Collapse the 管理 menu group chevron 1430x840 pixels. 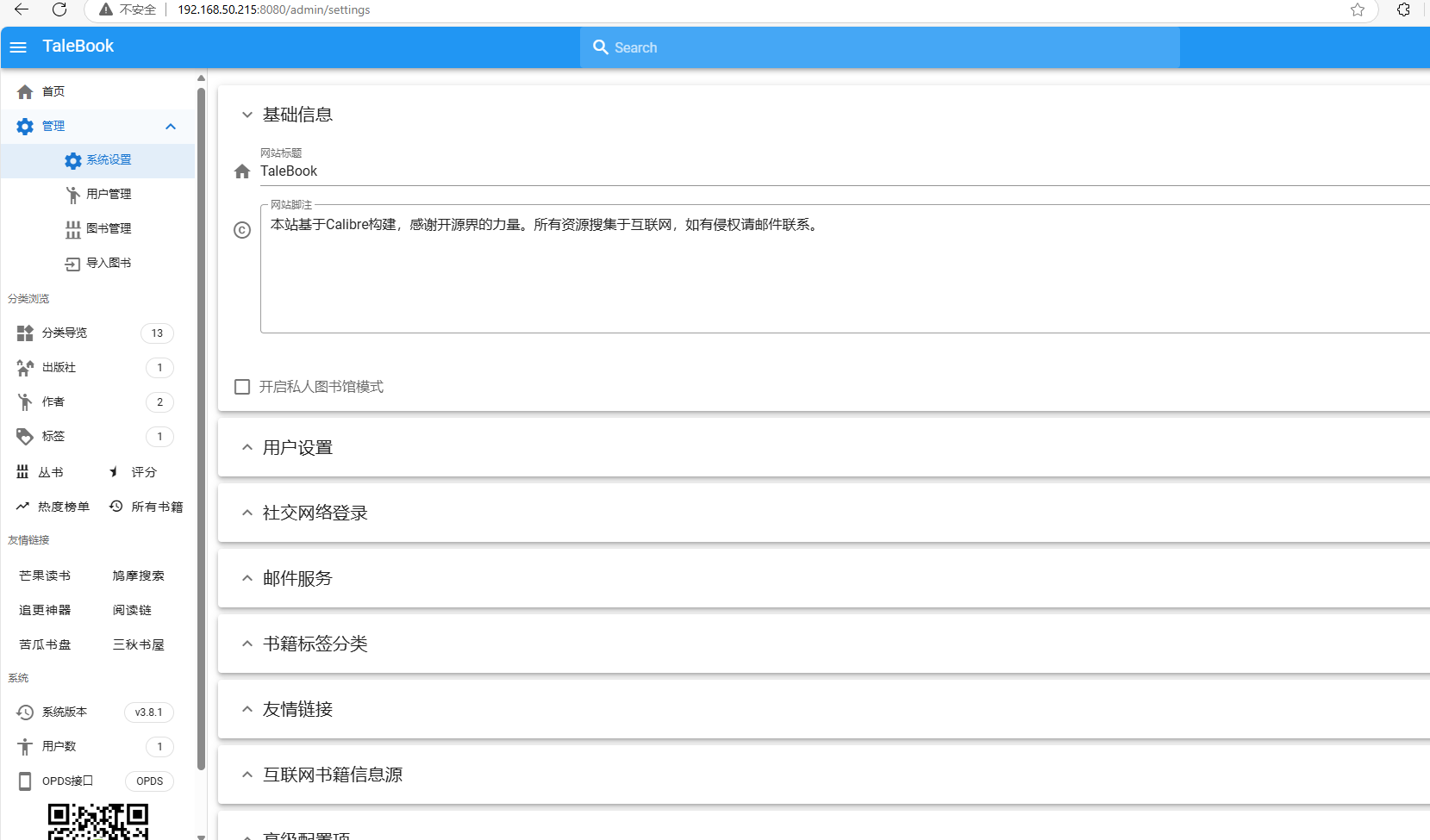click(171, 127)
